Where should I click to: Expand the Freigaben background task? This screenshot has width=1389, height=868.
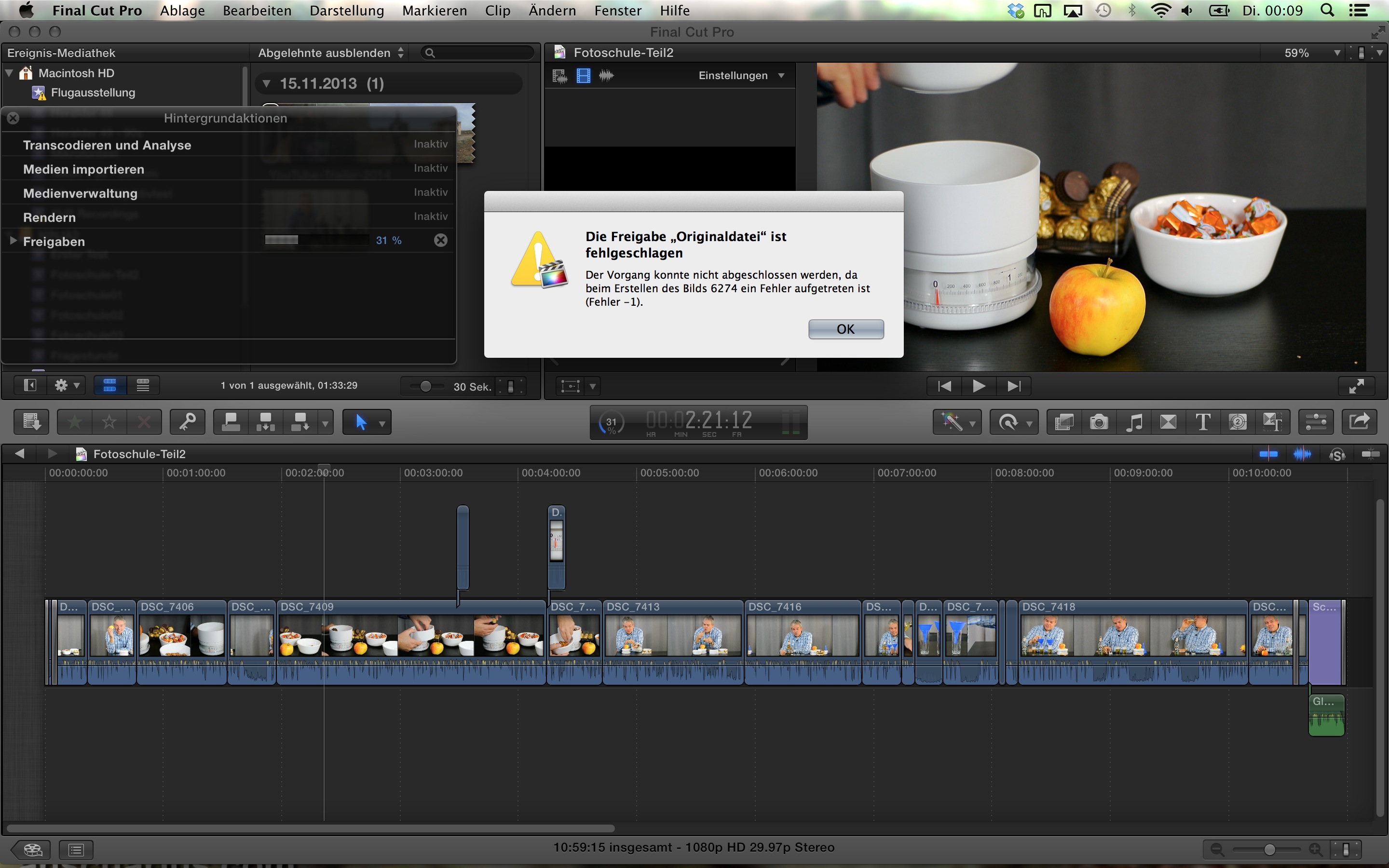13,241
